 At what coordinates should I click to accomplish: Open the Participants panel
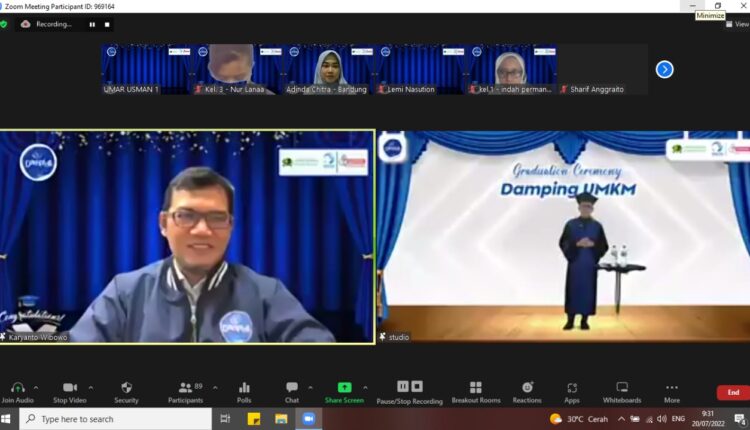point(185,388)
